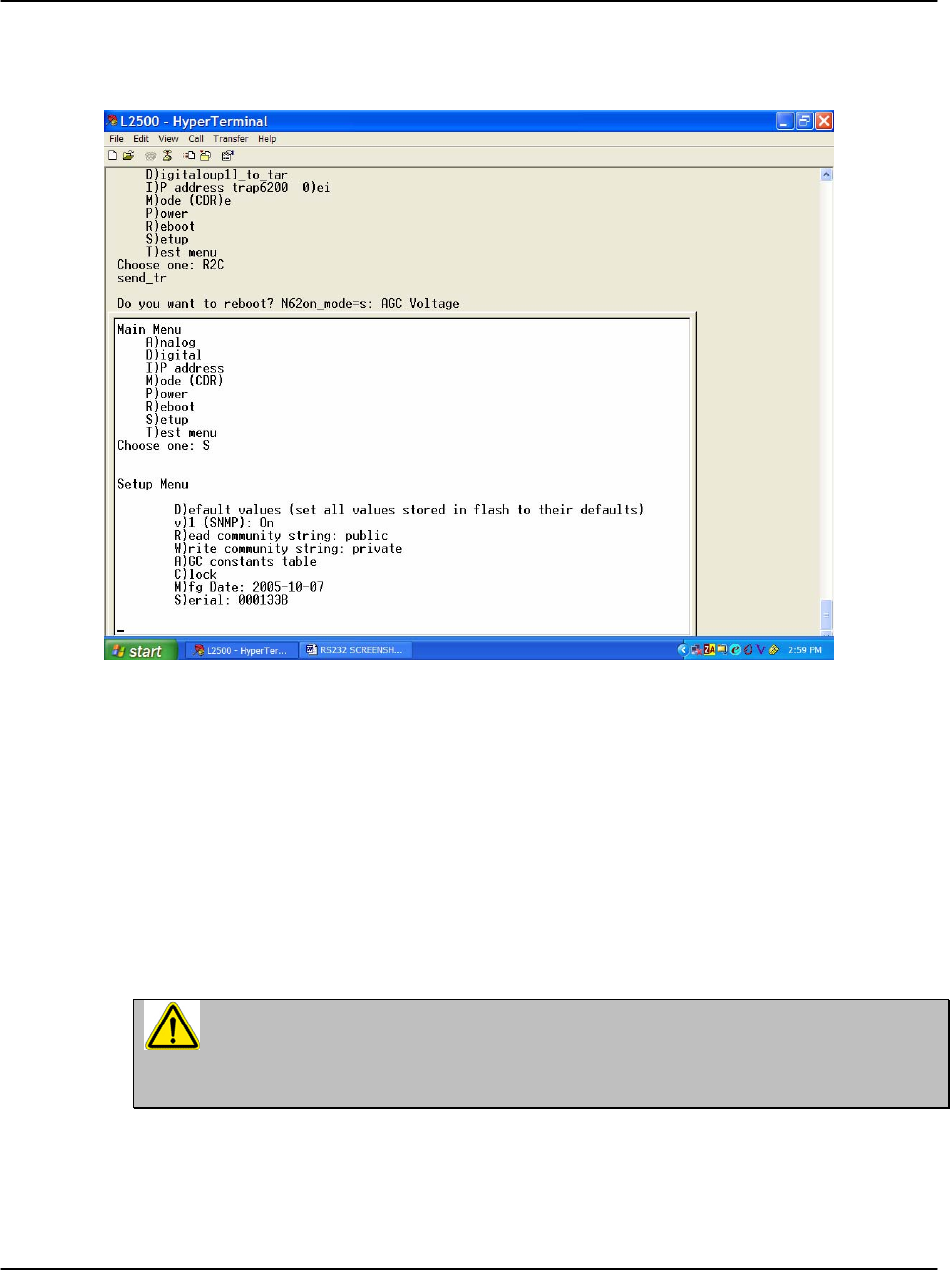Minimize the HyperTerminal window
Image resolution: width=950 pixels, height=1270 pixels.
click(786, 121)
